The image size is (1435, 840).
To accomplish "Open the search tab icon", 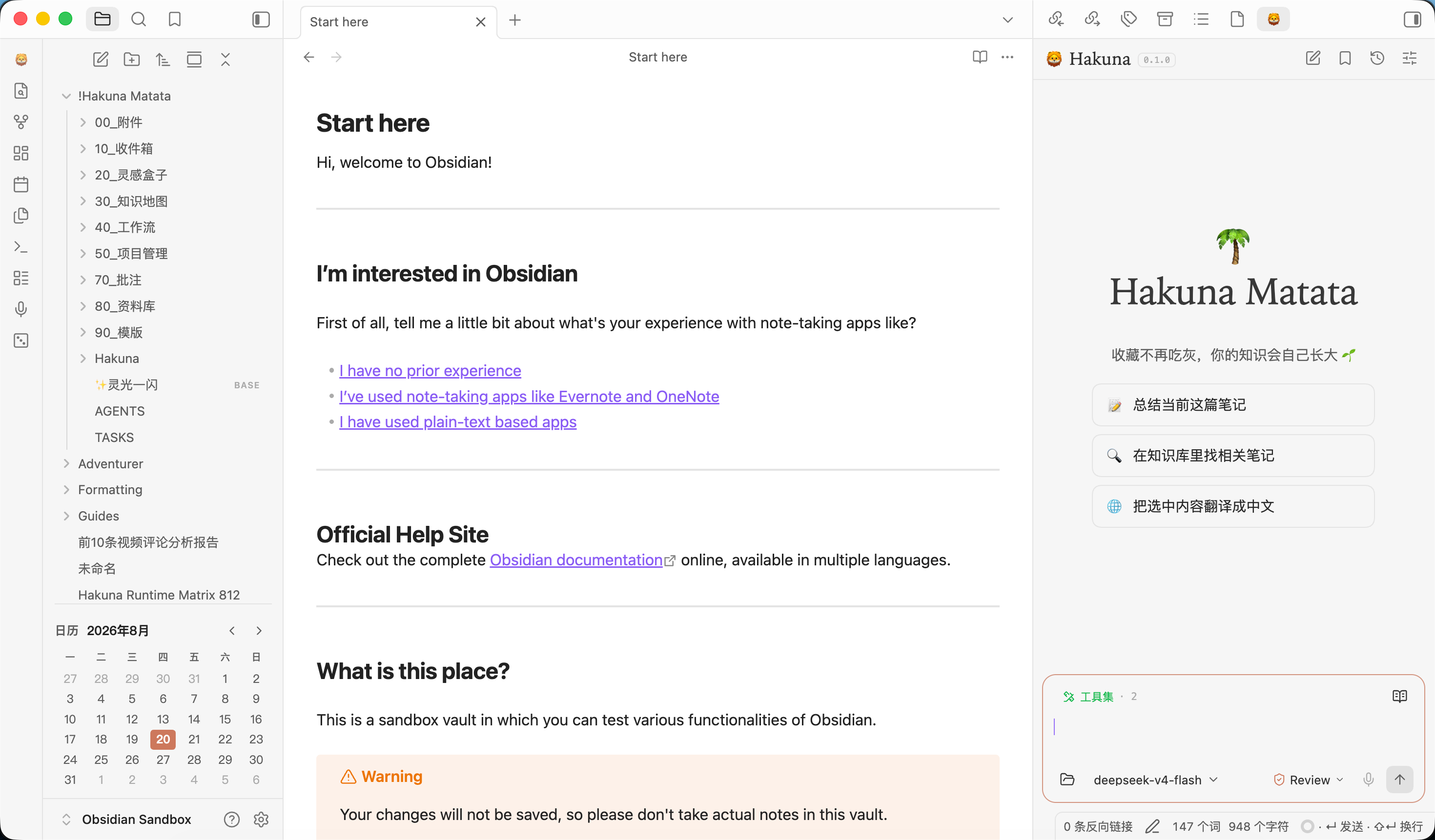I will [x=139, y=20].
